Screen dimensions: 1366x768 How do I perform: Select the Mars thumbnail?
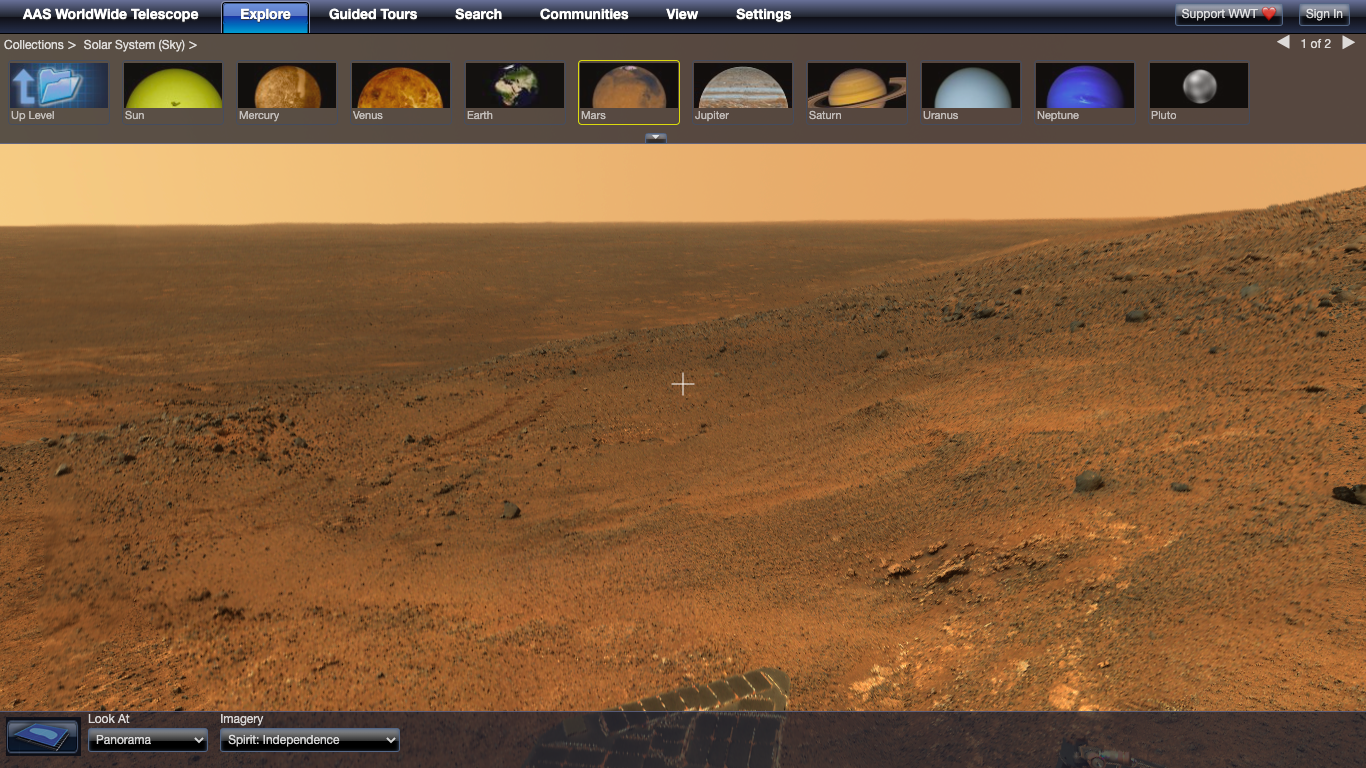(629, 93)
